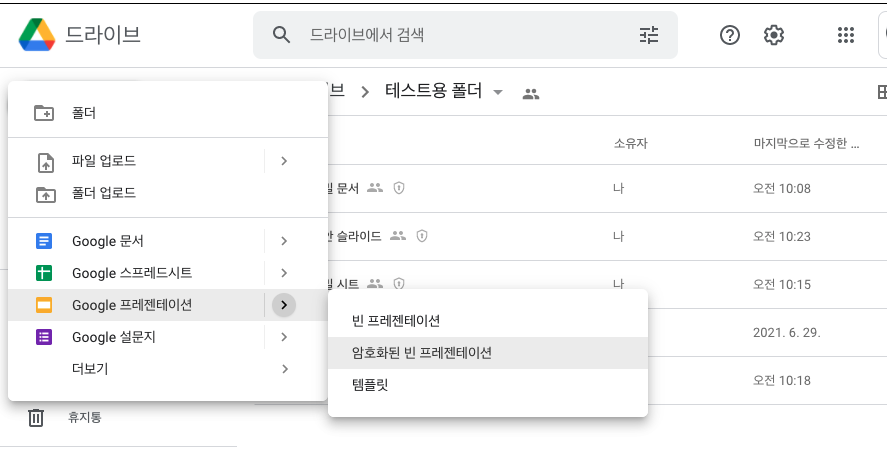Click the folder upload icon
887x460 pixels.
click(x=45, y=194)
